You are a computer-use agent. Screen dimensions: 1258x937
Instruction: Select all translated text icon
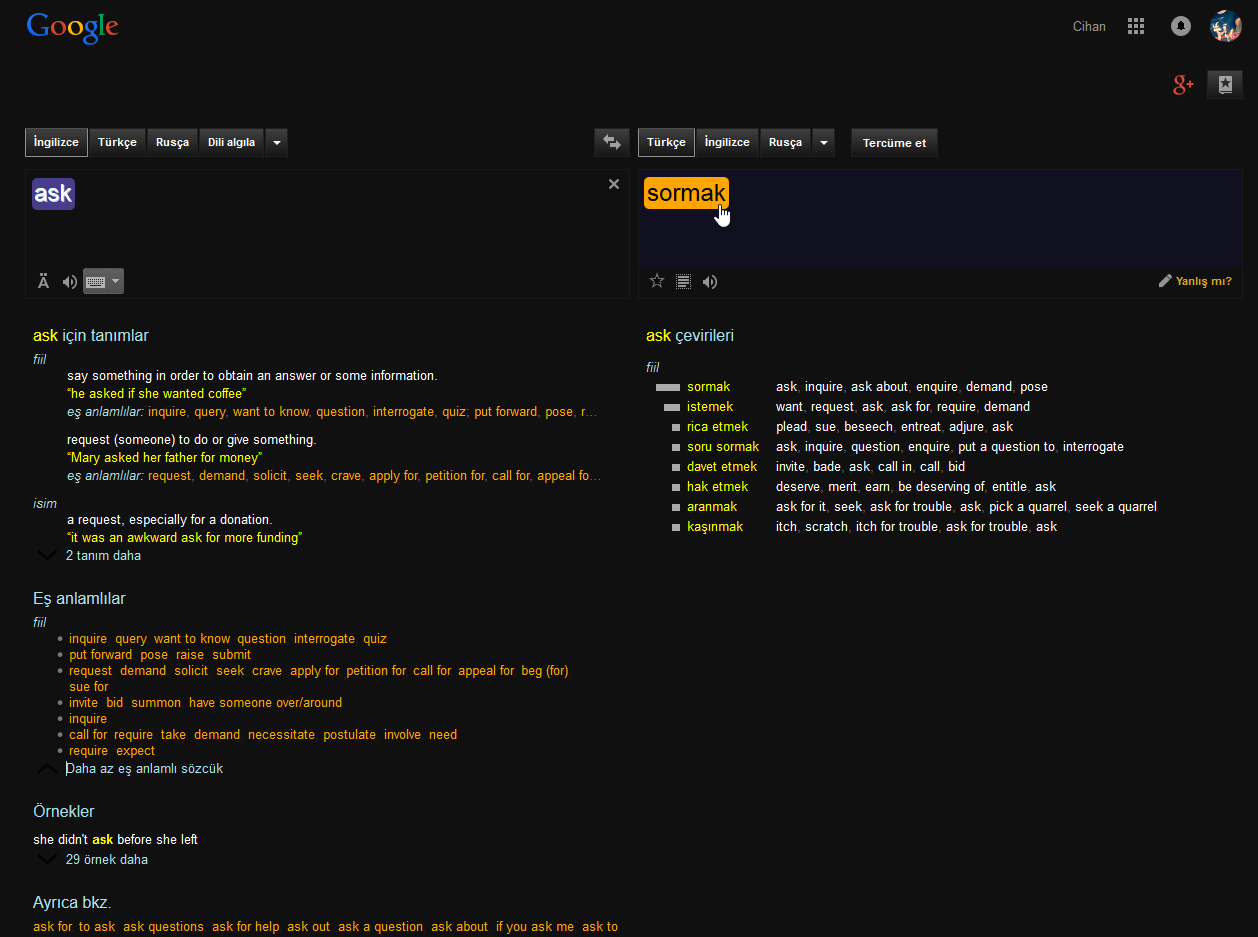(684, 281)
